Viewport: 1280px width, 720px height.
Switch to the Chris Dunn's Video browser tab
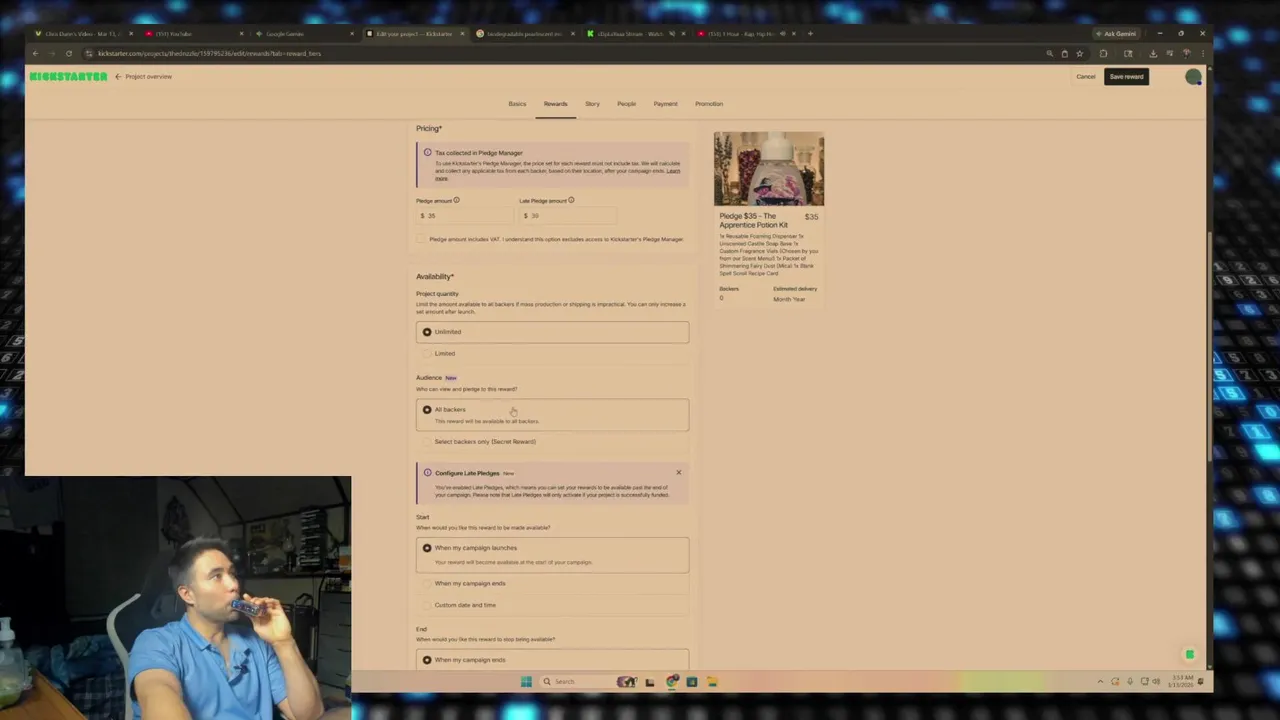click(x=82, y=34)
